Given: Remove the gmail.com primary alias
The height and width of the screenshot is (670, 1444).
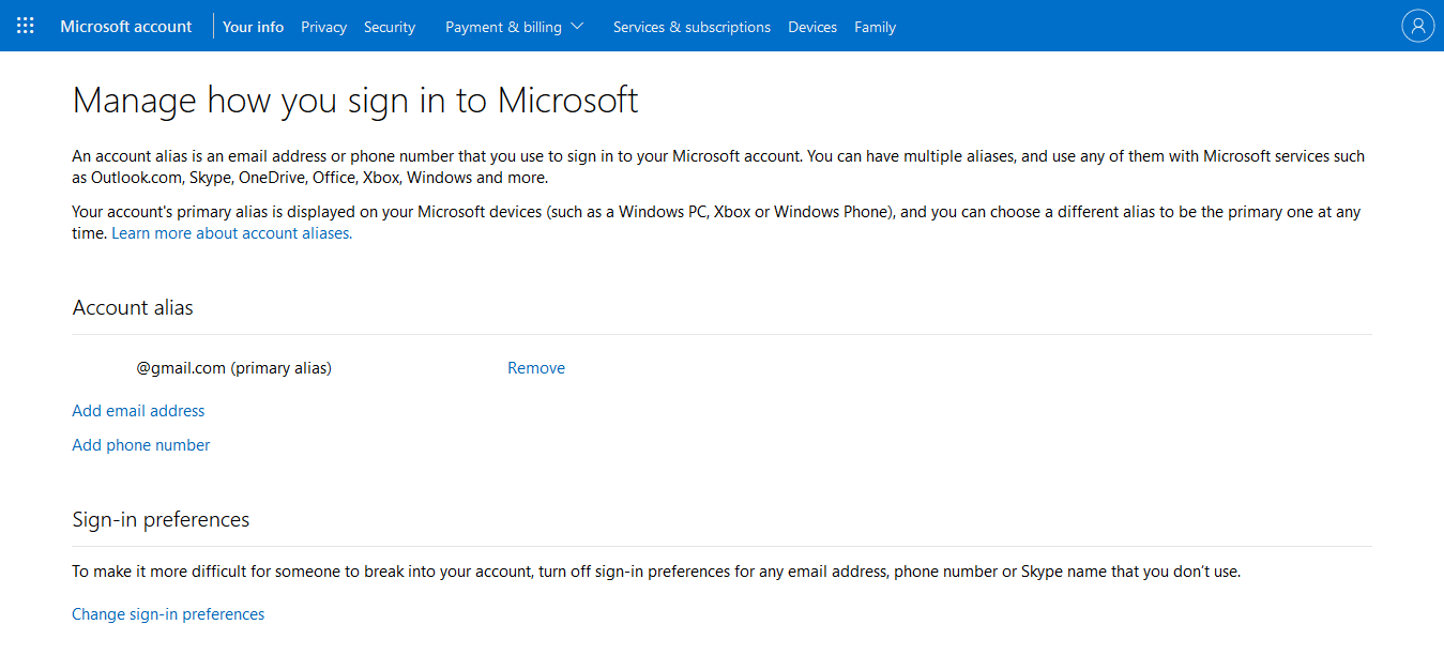Looking at the screenshot, I should coord(536,368).
